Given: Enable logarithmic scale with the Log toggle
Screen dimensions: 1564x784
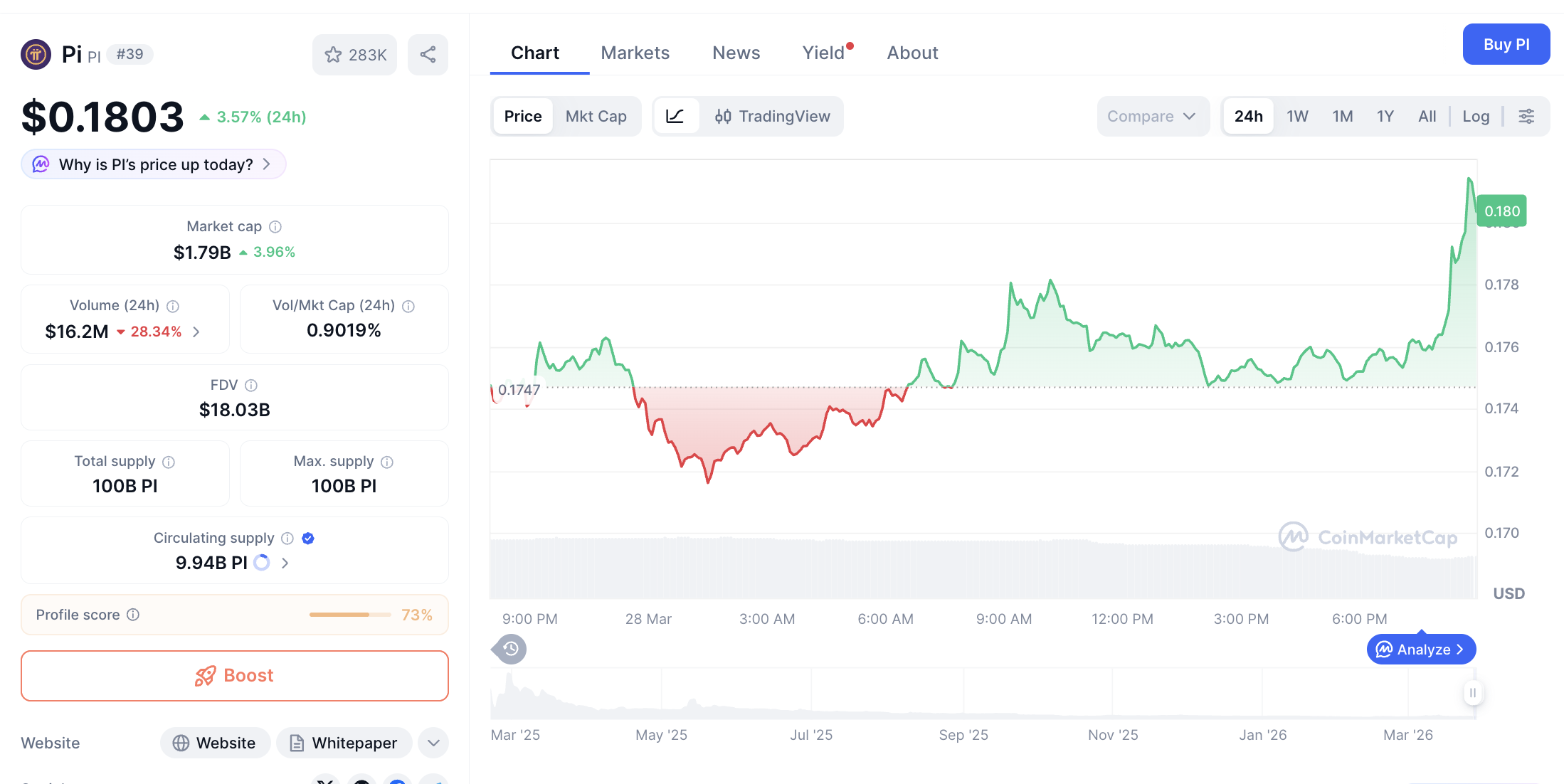Looking at the screenshot, I should (x=1476, y=116).
